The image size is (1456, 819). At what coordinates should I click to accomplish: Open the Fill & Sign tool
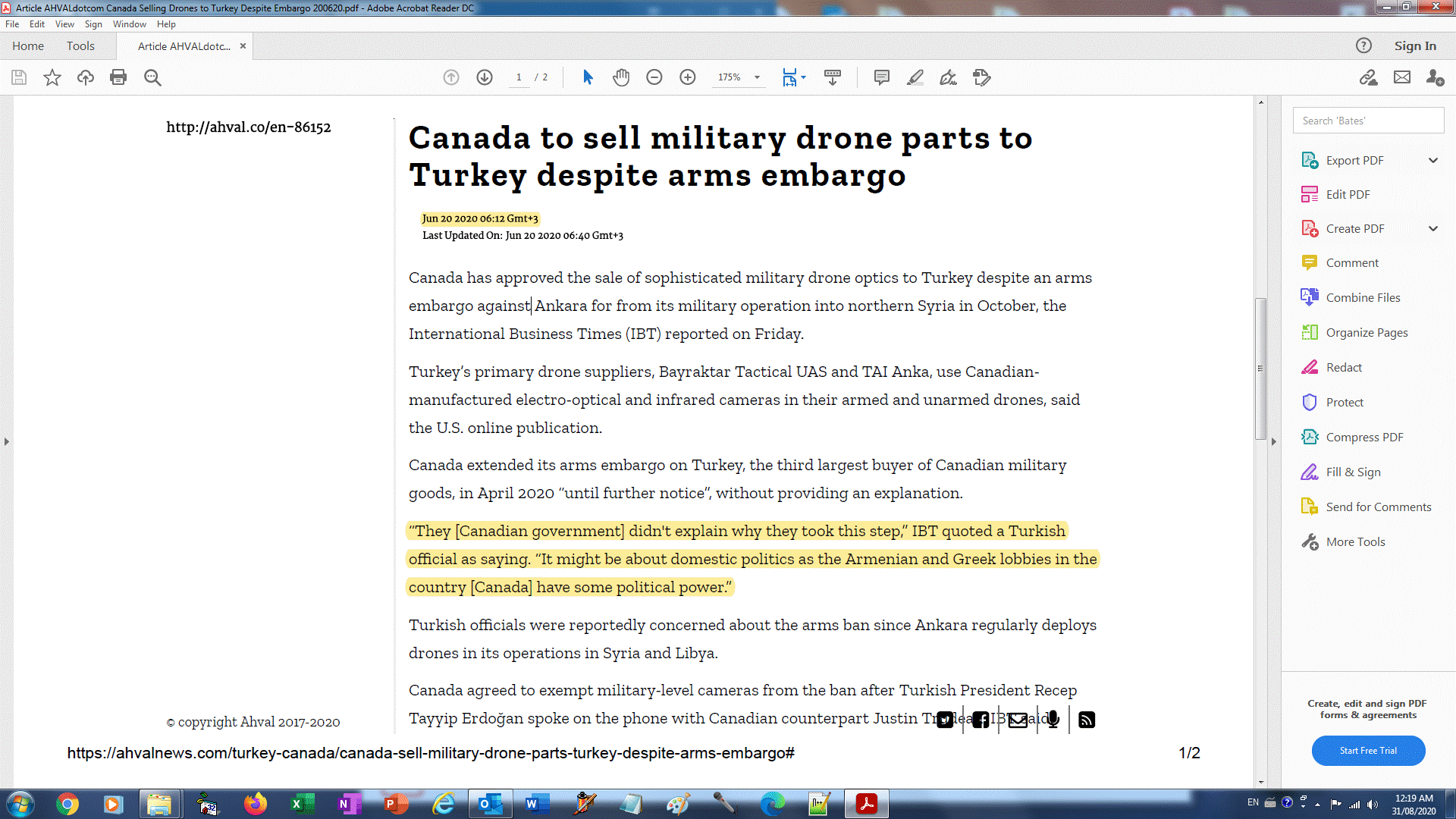(1341, 472)
